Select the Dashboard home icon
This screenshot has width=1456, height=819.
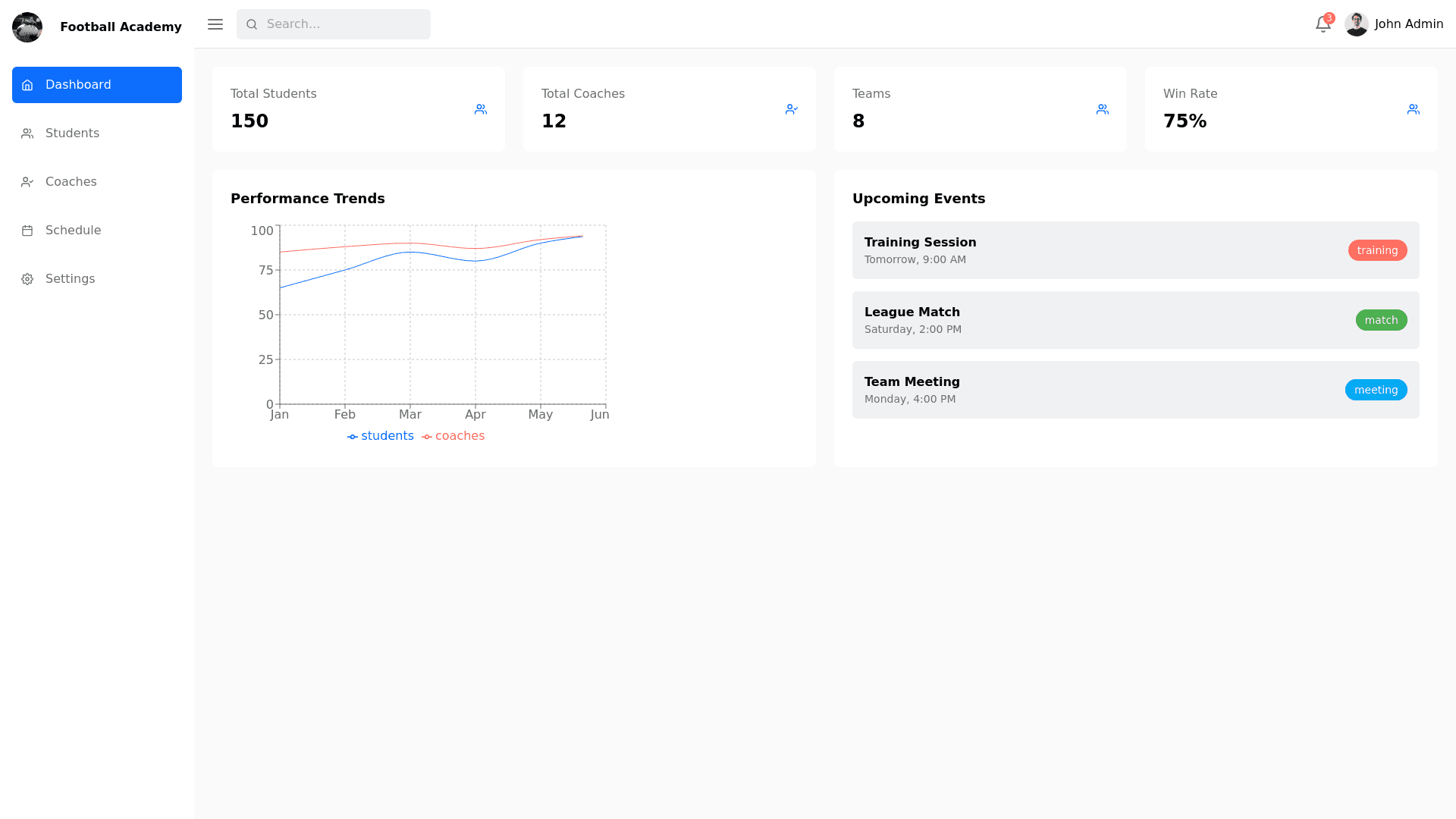pos(27,84)
